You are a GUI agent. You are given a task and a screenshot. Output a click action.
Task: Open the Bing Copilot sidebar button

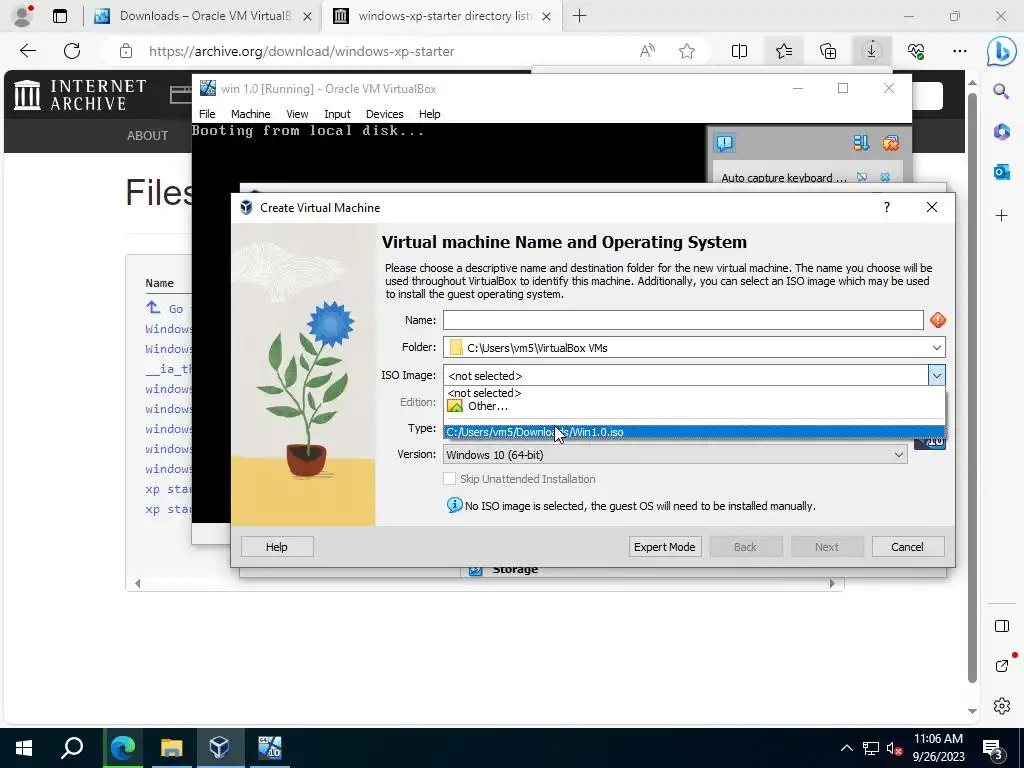[x=1001, y=52]
